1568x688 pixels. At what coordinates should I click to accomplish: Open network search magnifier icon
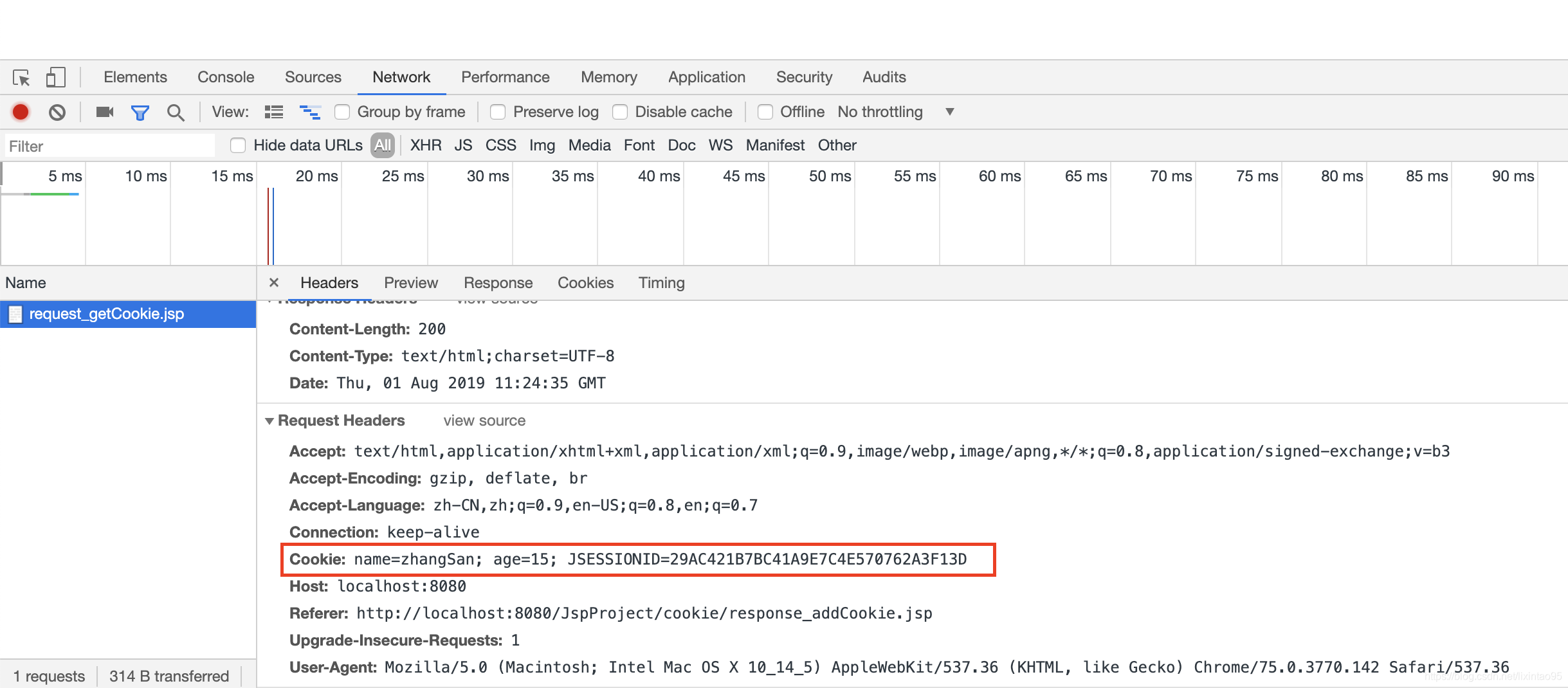tap(176, 113)
